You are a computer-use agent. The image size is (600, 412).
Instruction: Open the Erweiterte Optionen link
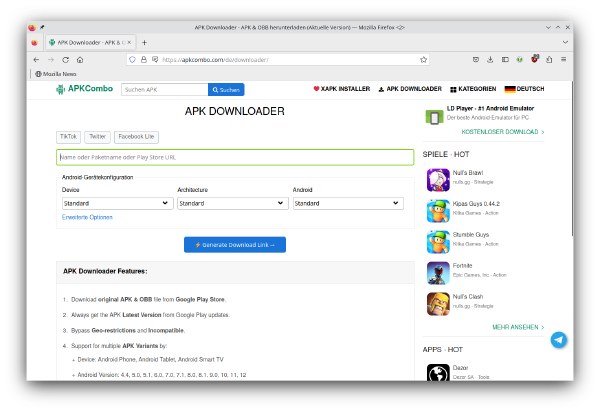(87, 217)
